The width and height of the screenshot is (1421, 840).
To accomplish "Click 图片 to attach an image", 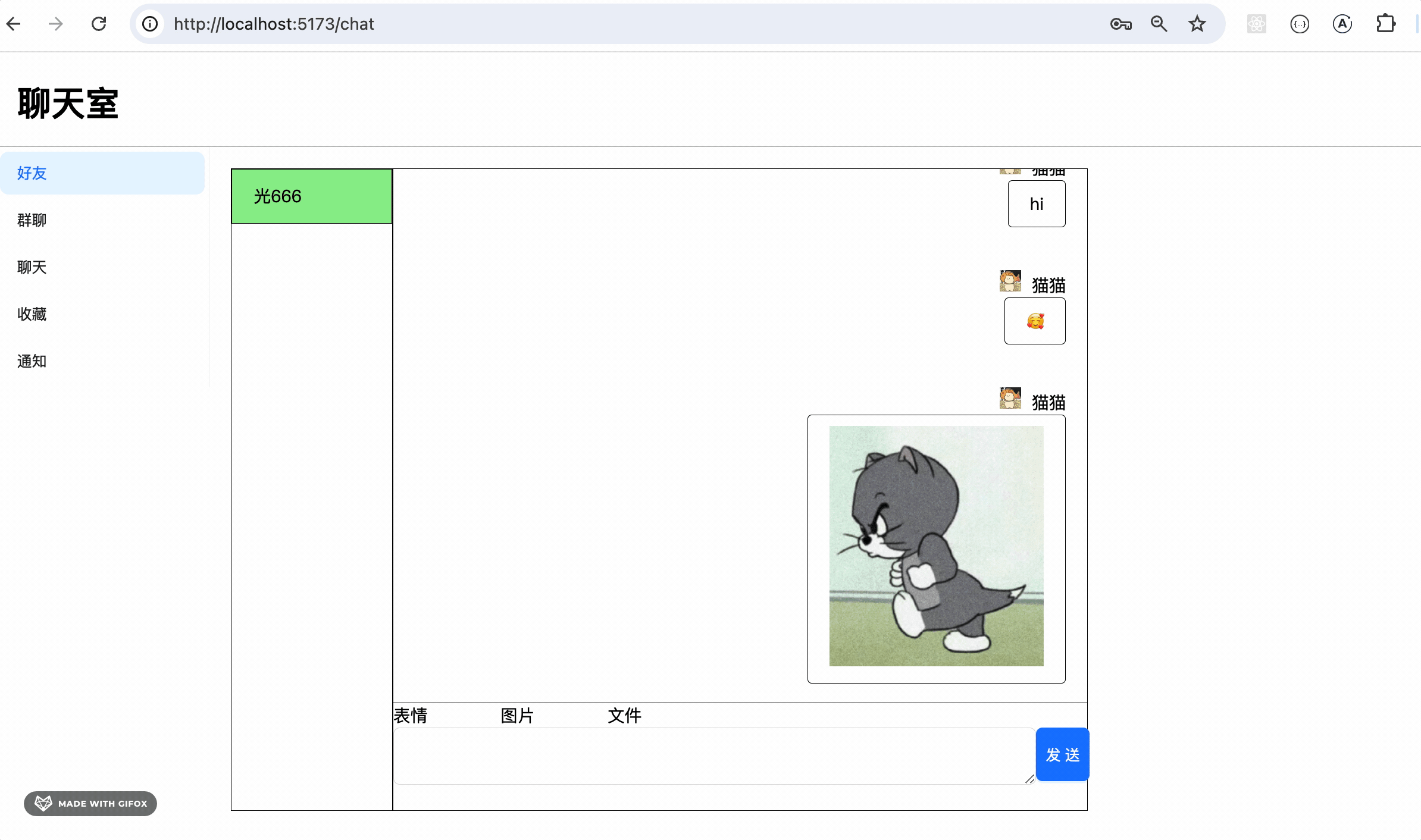I will pos(517,716).
